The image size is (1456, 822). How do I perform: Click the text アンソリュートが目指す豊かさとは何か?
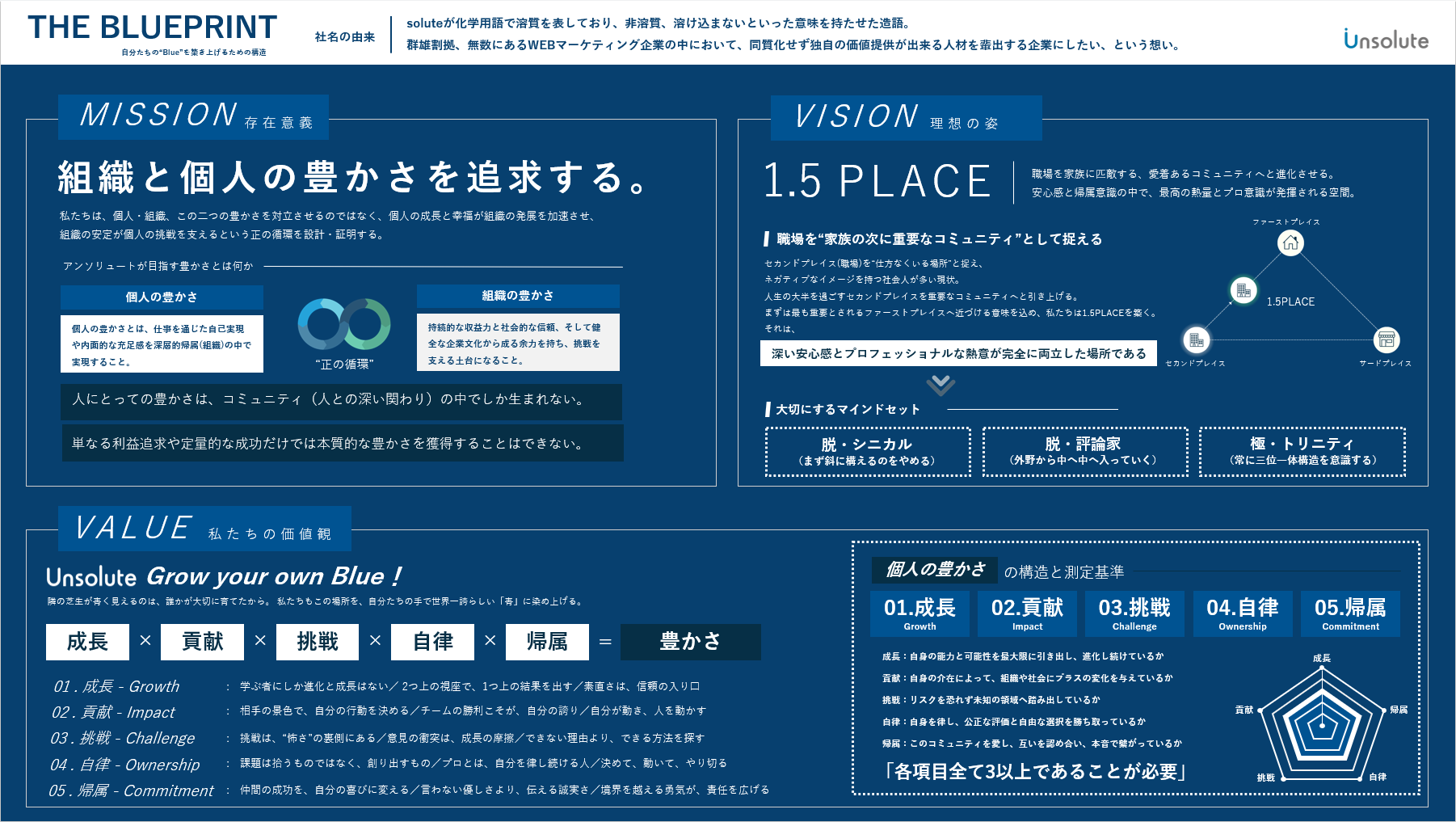(x=158, y=266)
